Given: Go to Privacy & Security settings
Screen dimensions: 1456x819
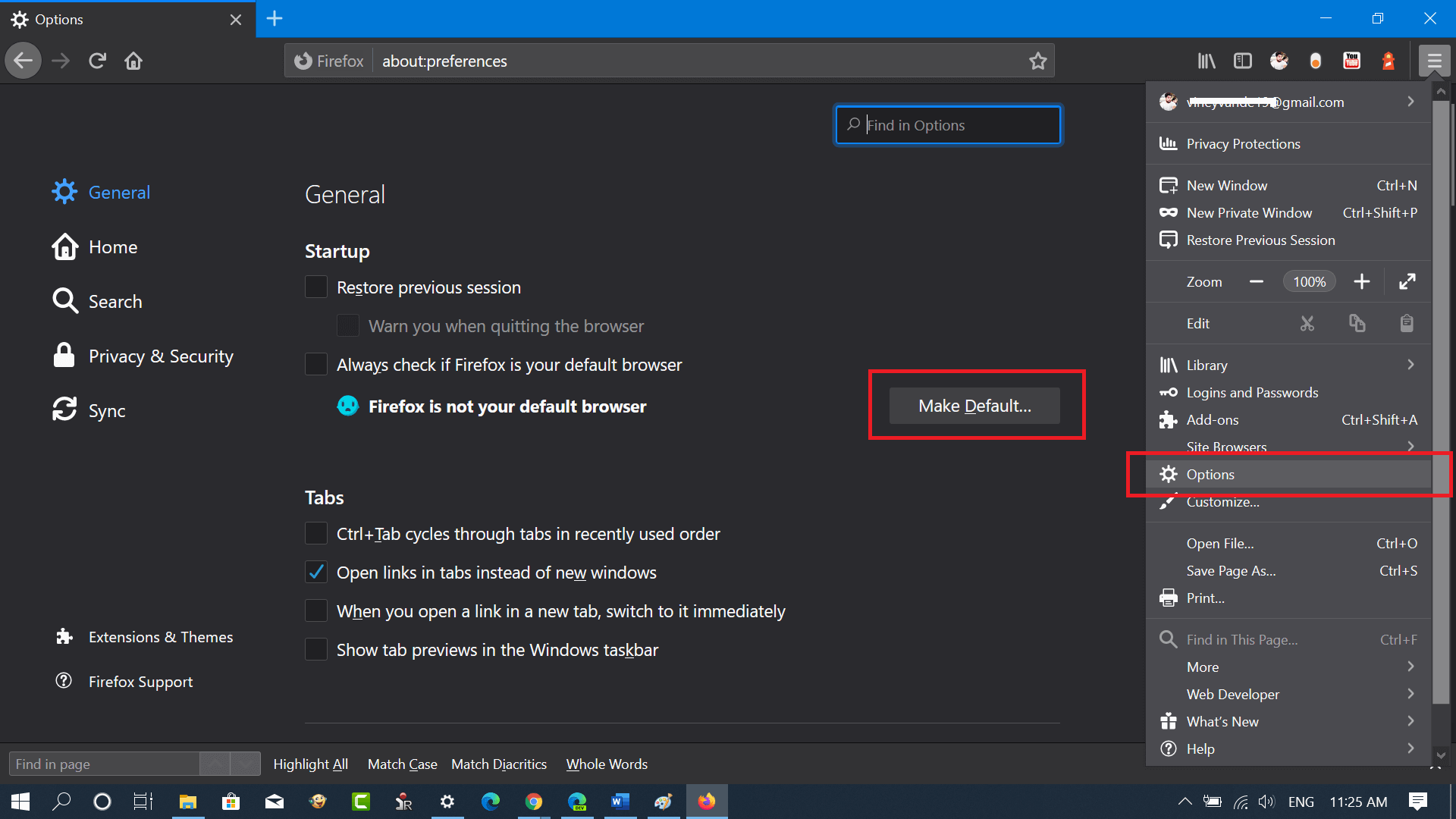Looking at the screenshot, I should click(x=143, y=356).
